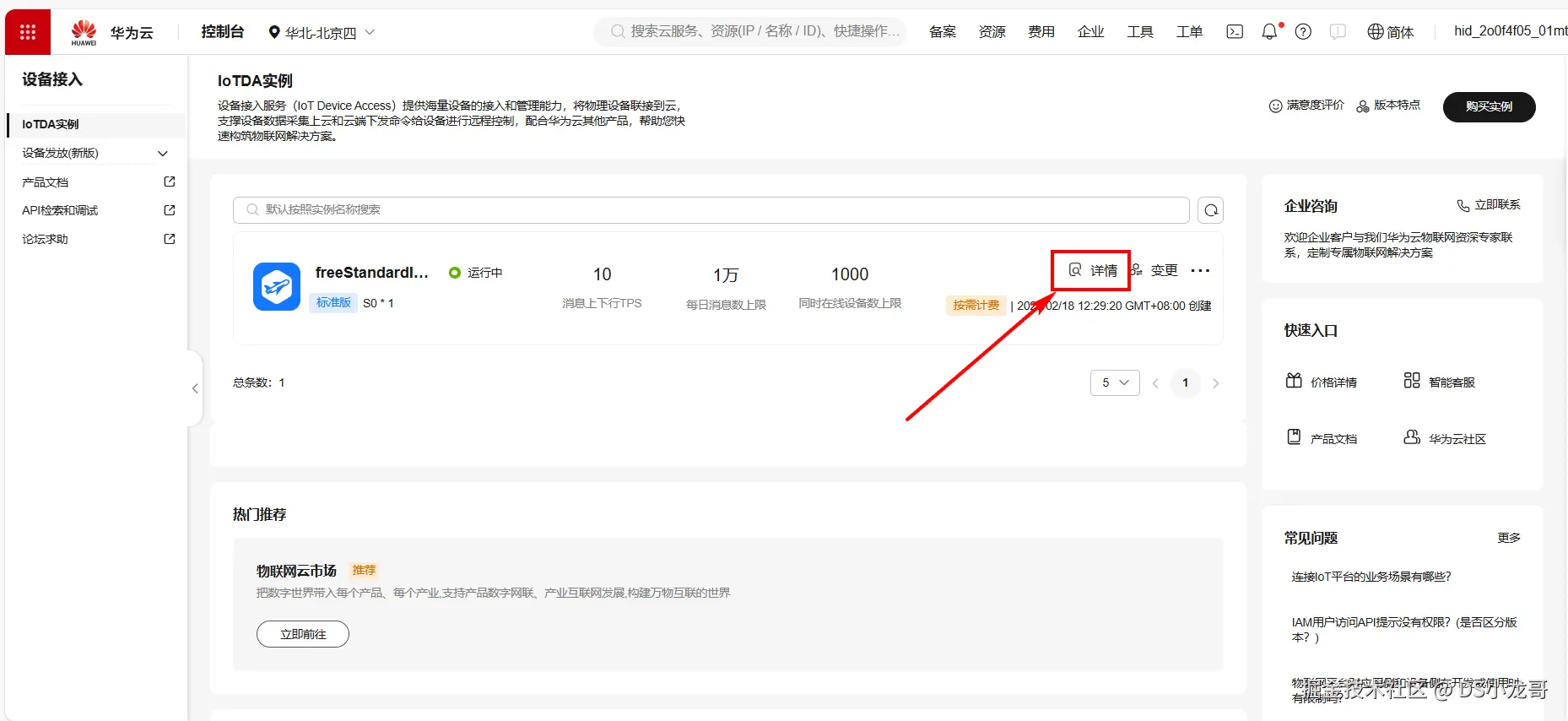Image resolution: width=1568 pixels, height=721 pixels.
Task: Open the page size dropdown showing 5
Action: pos(1115,382)
